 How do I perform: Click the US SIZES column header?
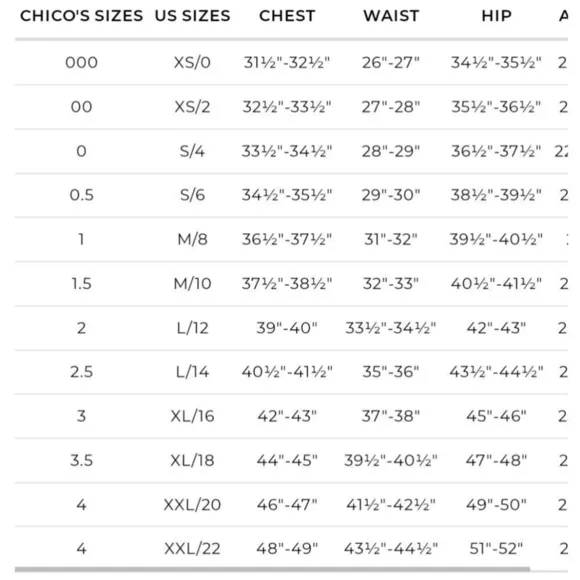pyautogui.click(x=192, y=16)
